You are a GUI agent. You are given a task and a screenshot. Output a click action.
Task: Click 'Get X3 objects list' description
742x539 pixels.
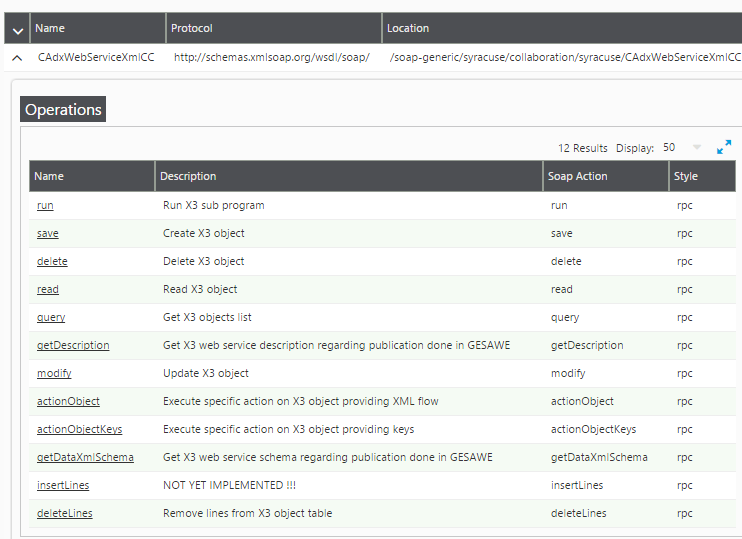207,317
